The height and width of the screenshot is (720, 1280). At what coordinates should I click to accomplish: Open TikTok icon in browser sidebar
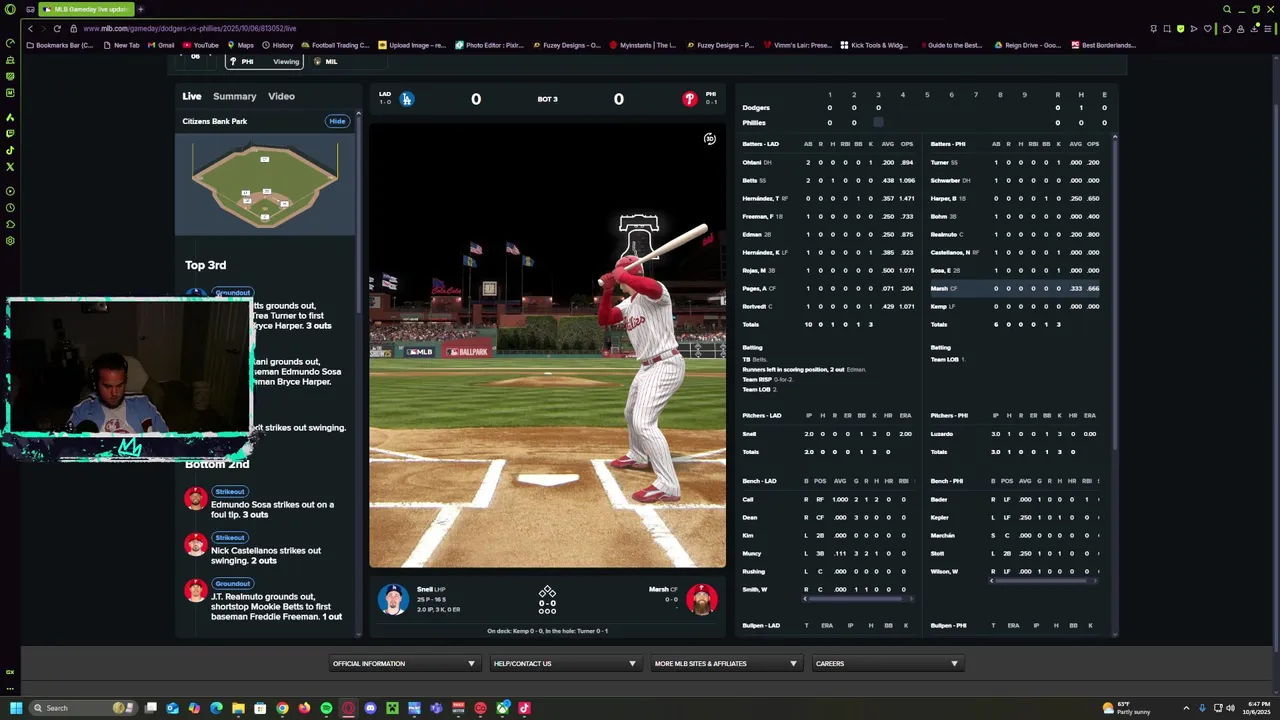pyautogui.click(x=10, y=150)
